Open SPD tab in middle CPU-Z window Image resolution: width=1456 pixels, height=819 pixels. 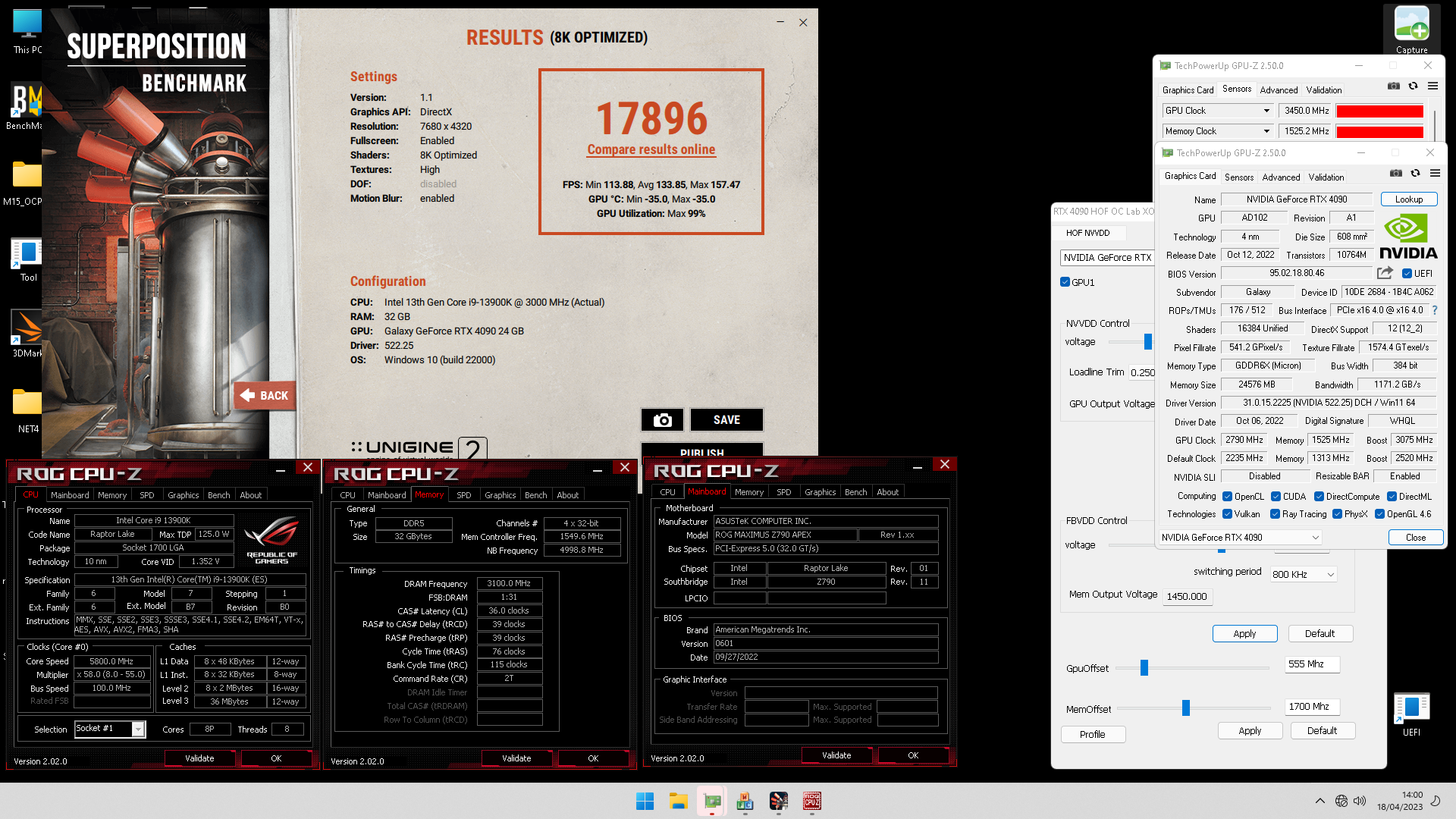[463, 495]
